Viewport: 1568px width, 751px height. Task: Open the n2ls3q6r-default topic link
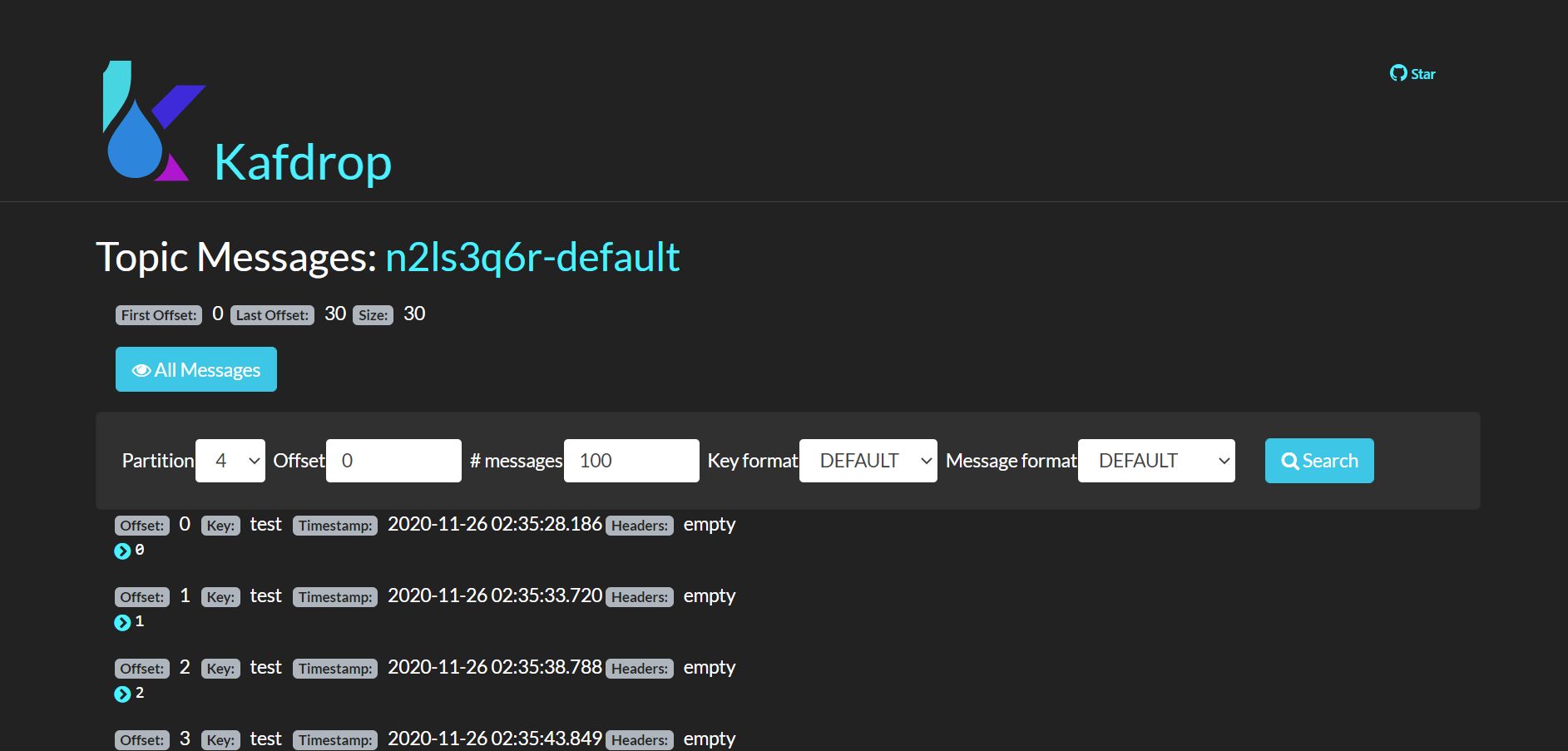point(532,257)
